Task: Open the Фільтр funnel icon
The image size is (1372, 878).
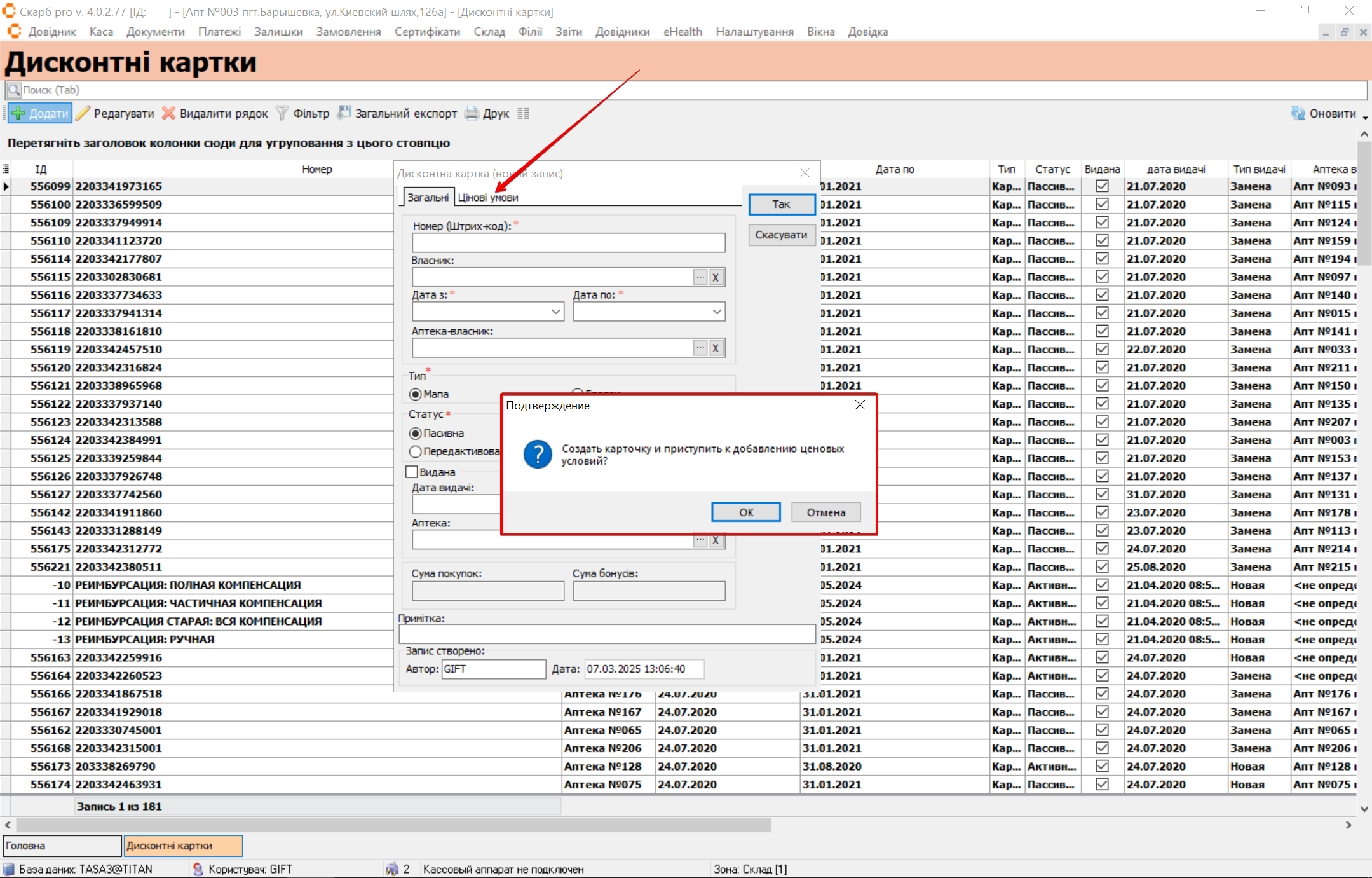Action: pos(282,114)
